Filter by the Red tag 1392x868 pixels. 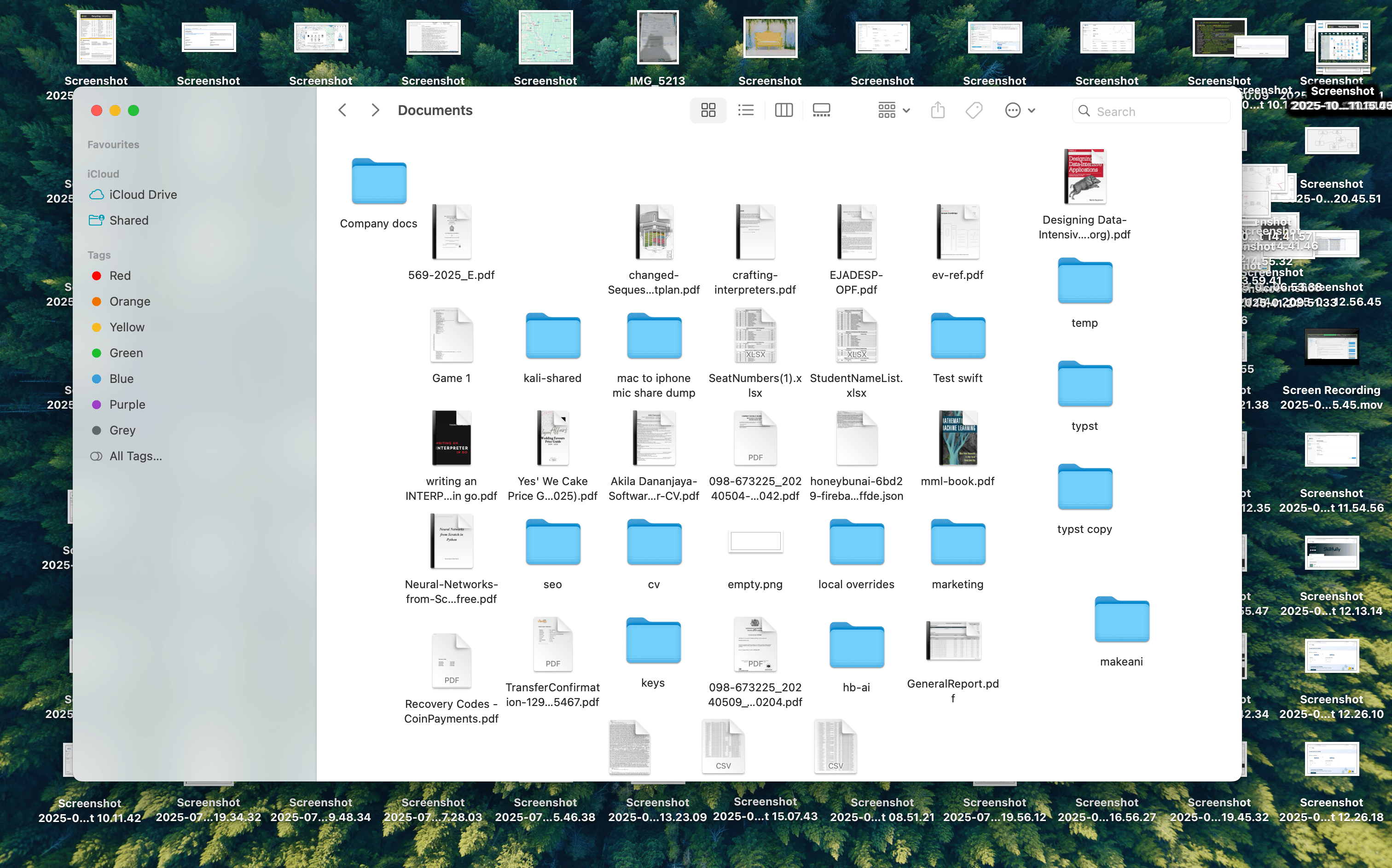(120, 276)
